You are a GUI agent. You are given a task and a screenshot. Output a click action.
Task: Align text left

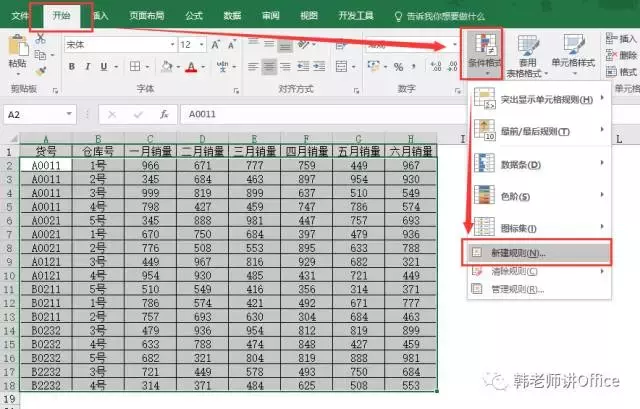pos(253,66)
